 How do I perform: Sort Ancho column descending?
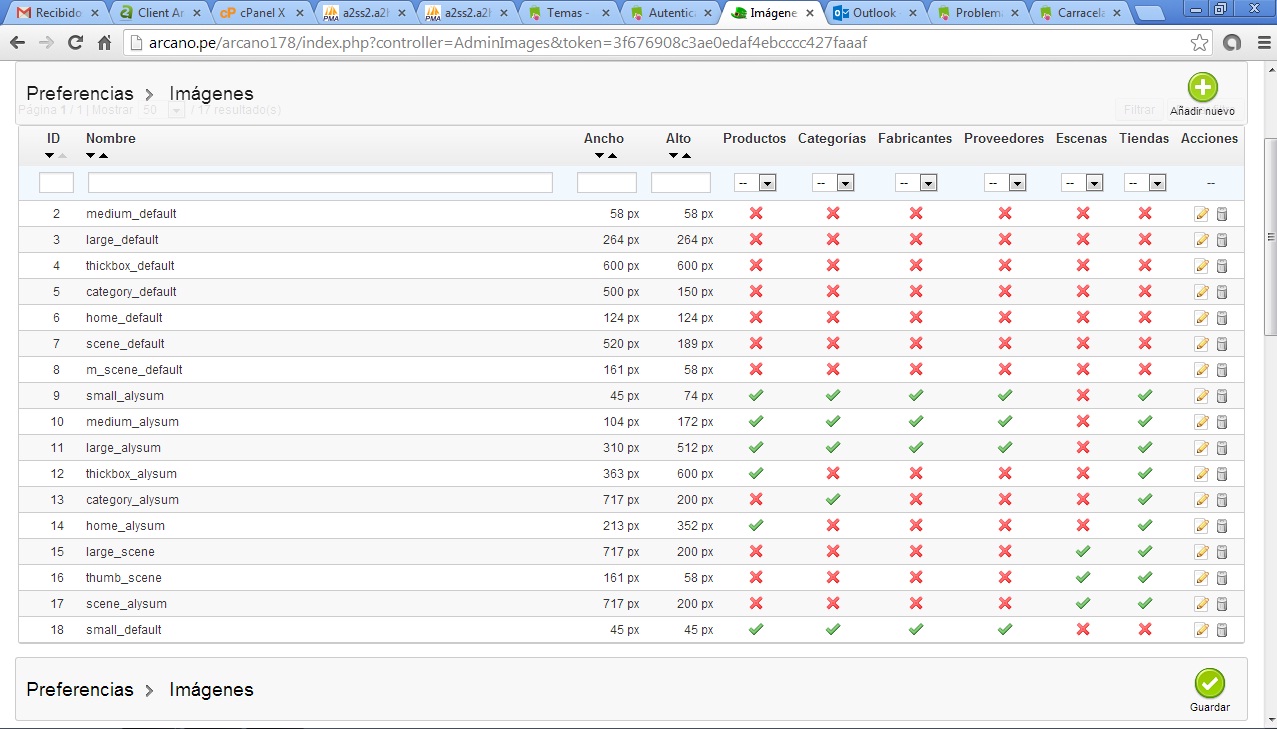(599, 156)
